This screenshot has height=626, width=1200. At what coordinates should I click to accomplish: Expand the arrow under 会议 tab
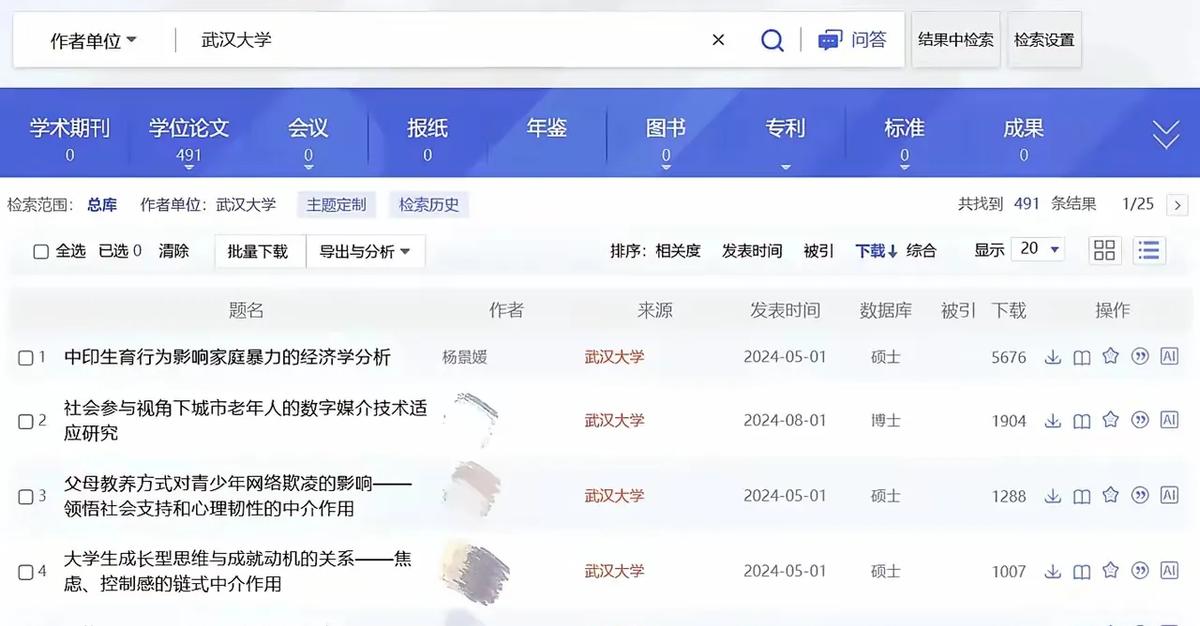(308, 168)
